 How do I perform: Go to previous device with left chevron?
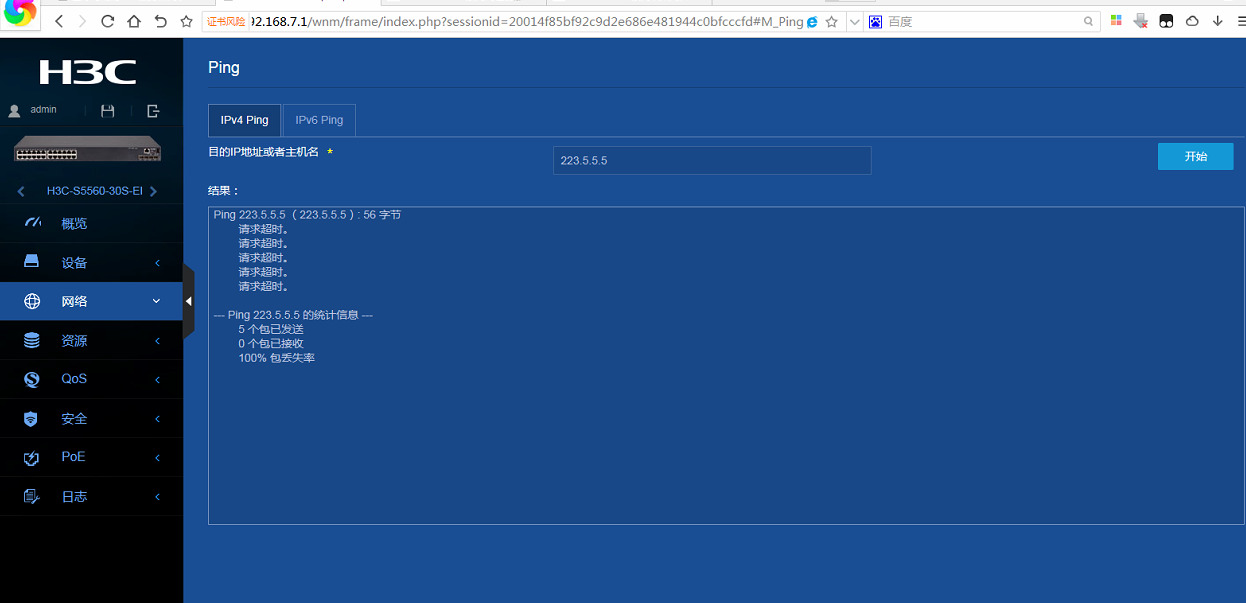[x=22, y=191]
